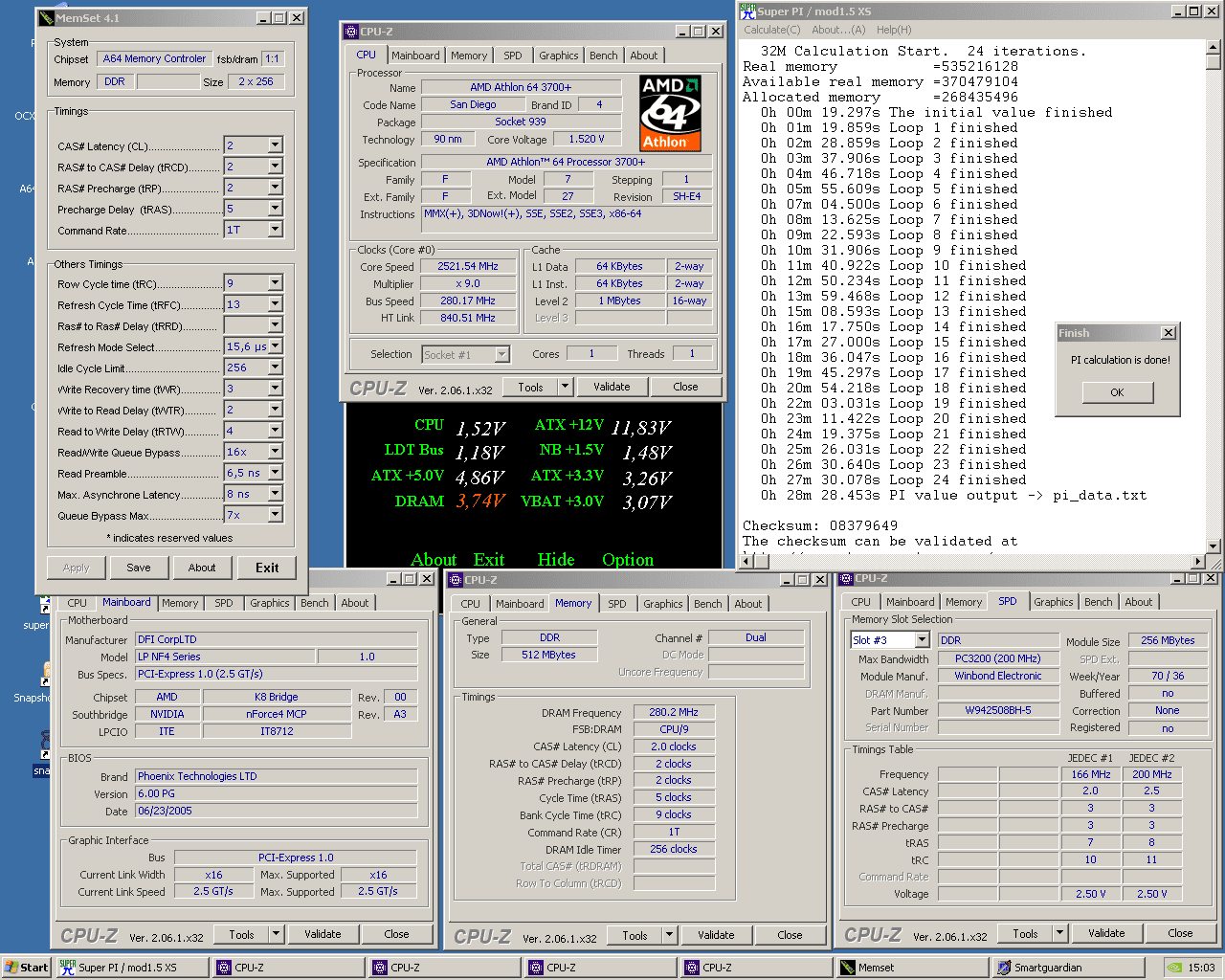Expand the Slot #3 memory slot selector
Viewport: 1225px width, 980px height.
point(922,640)
